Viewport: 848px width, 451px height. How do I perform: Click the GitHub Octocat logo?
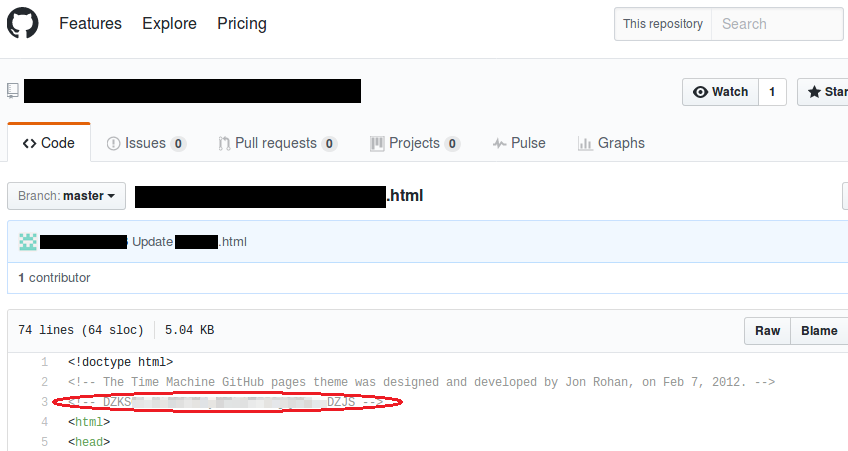pyautogui.click(x=23, y=23)
